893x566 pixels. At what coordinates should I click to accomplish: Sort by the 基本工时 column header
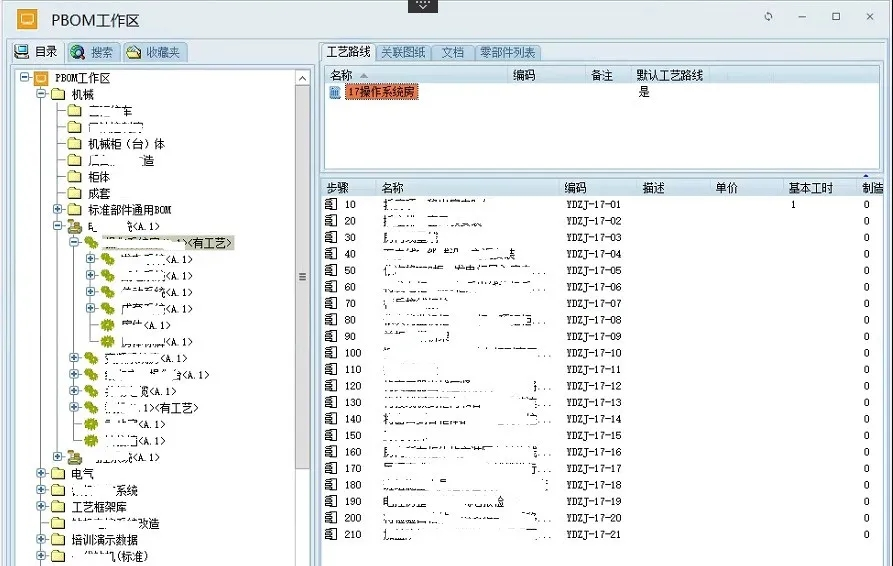811,187
